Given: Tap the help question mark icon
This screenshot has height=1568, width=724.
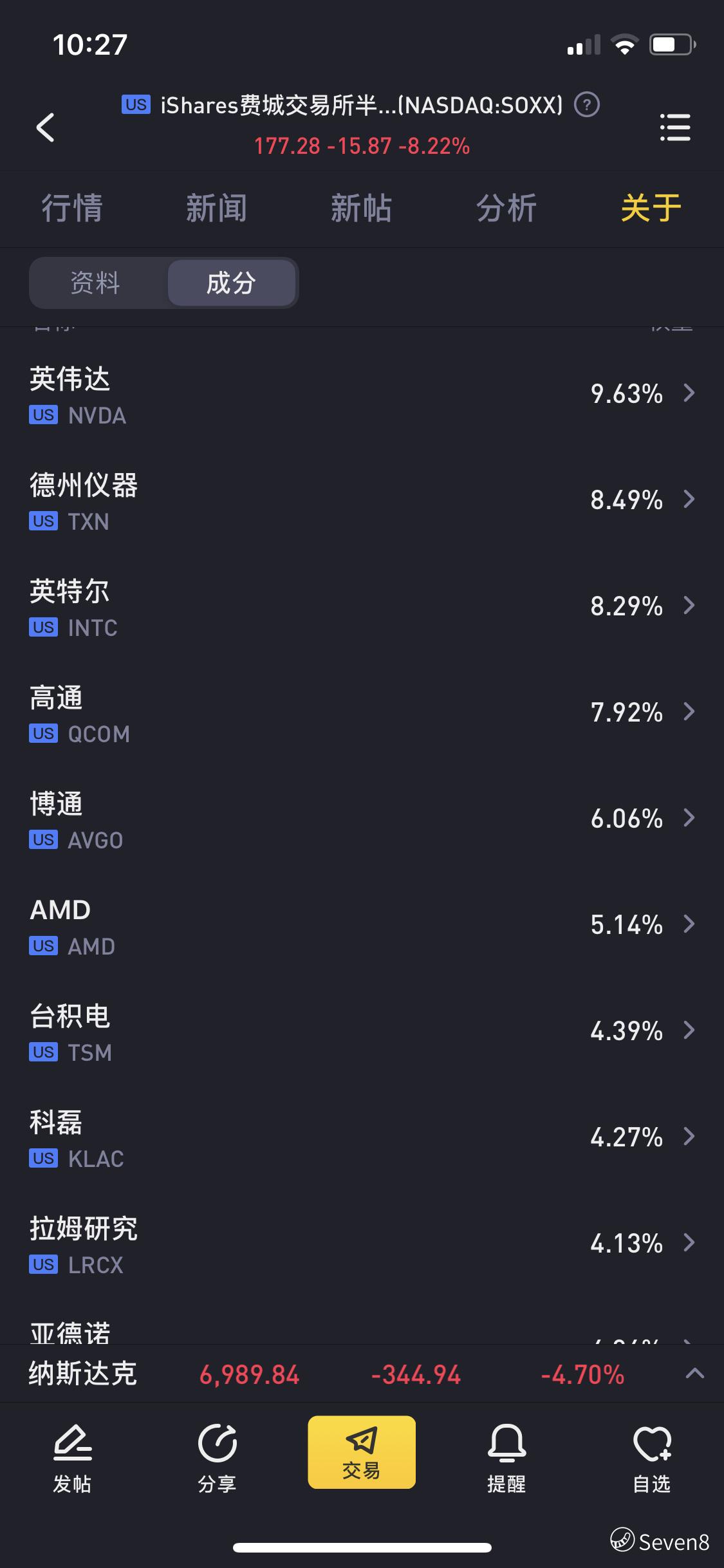Looking at the screenshot, I should point(586,104).
